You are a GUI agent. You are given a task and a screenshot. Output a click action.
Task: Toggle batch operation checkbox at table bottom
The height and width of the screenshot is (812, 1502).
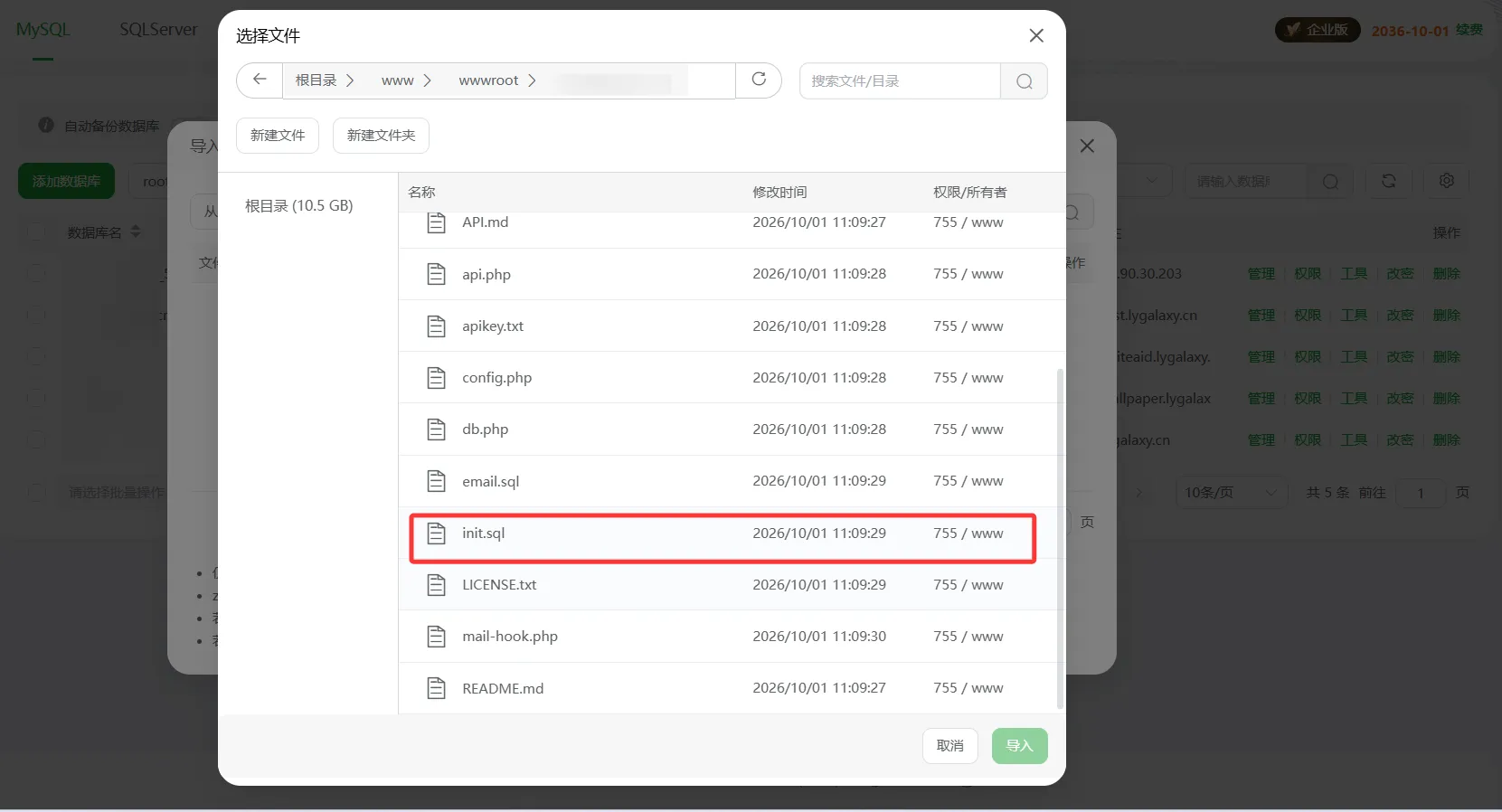36,493
